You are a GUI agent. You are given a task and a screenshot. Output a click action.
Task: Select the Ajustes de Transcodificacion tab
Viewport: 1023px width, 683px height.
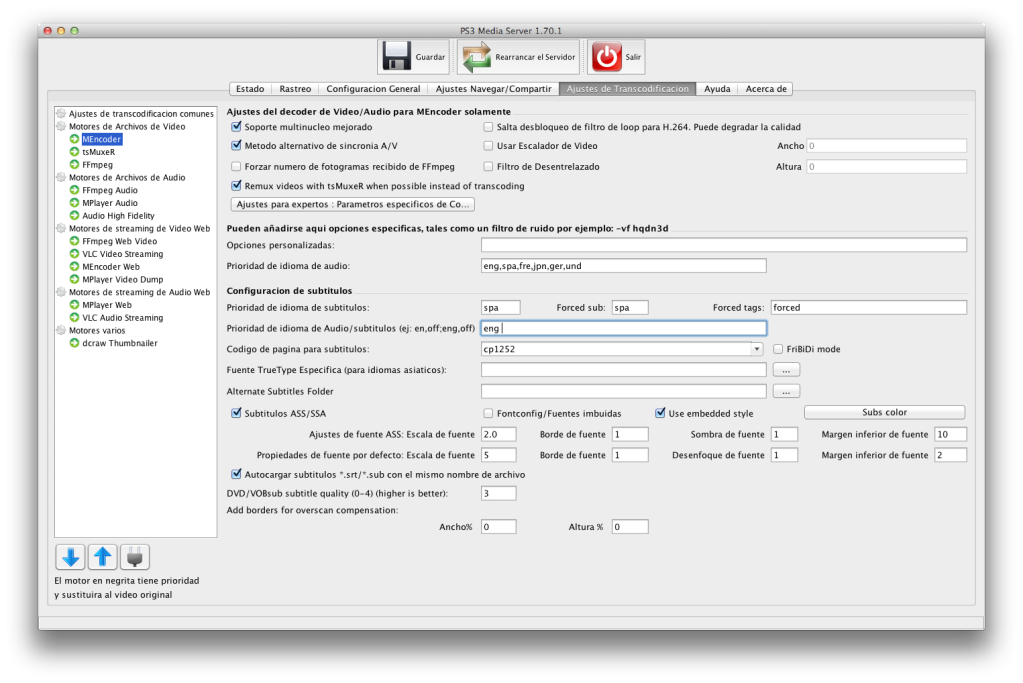point(627,89)
